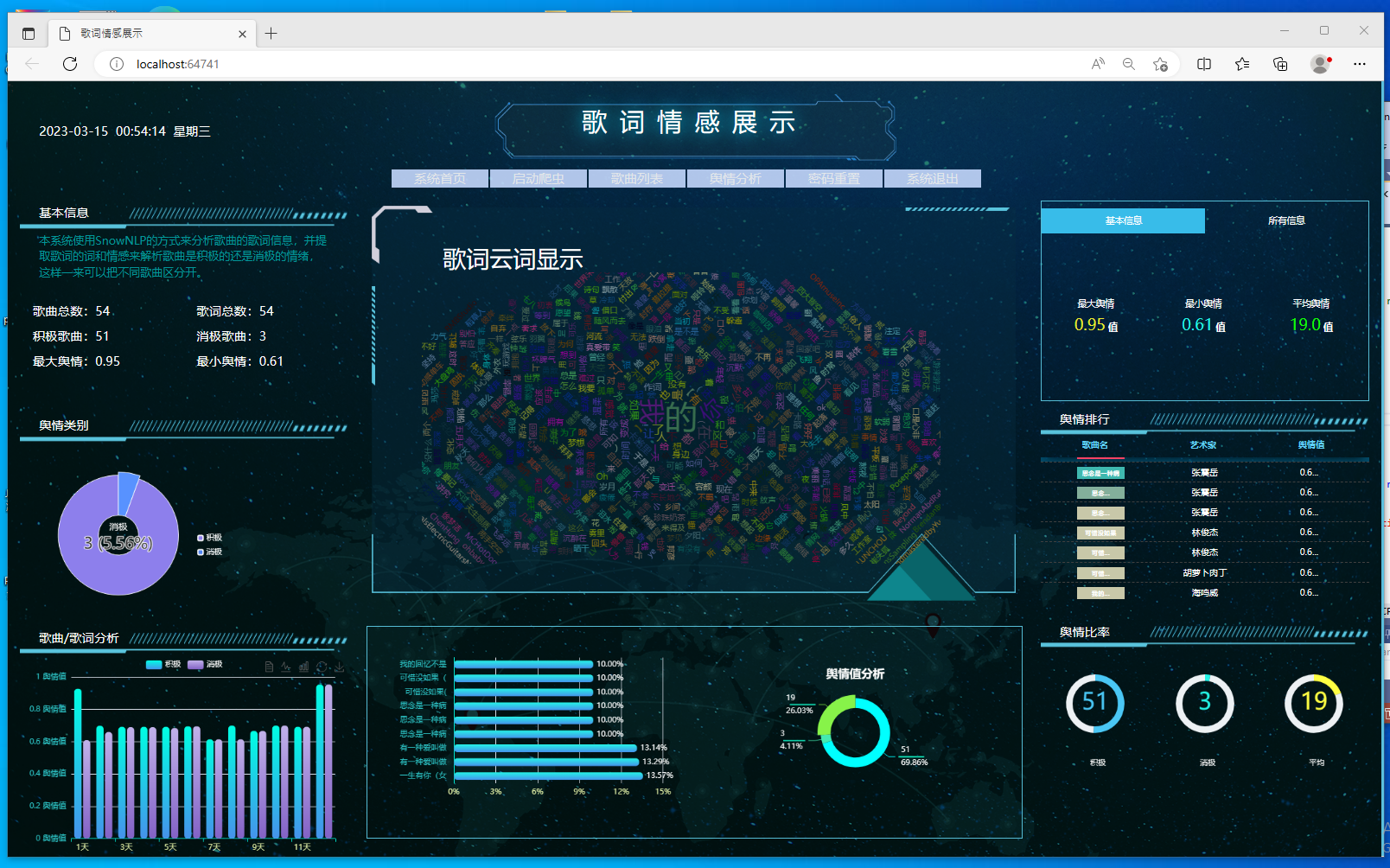Select 艺术家 column header in ranking
The width and height of the screenshot is (1390, 868).
tap(1203, 445)
